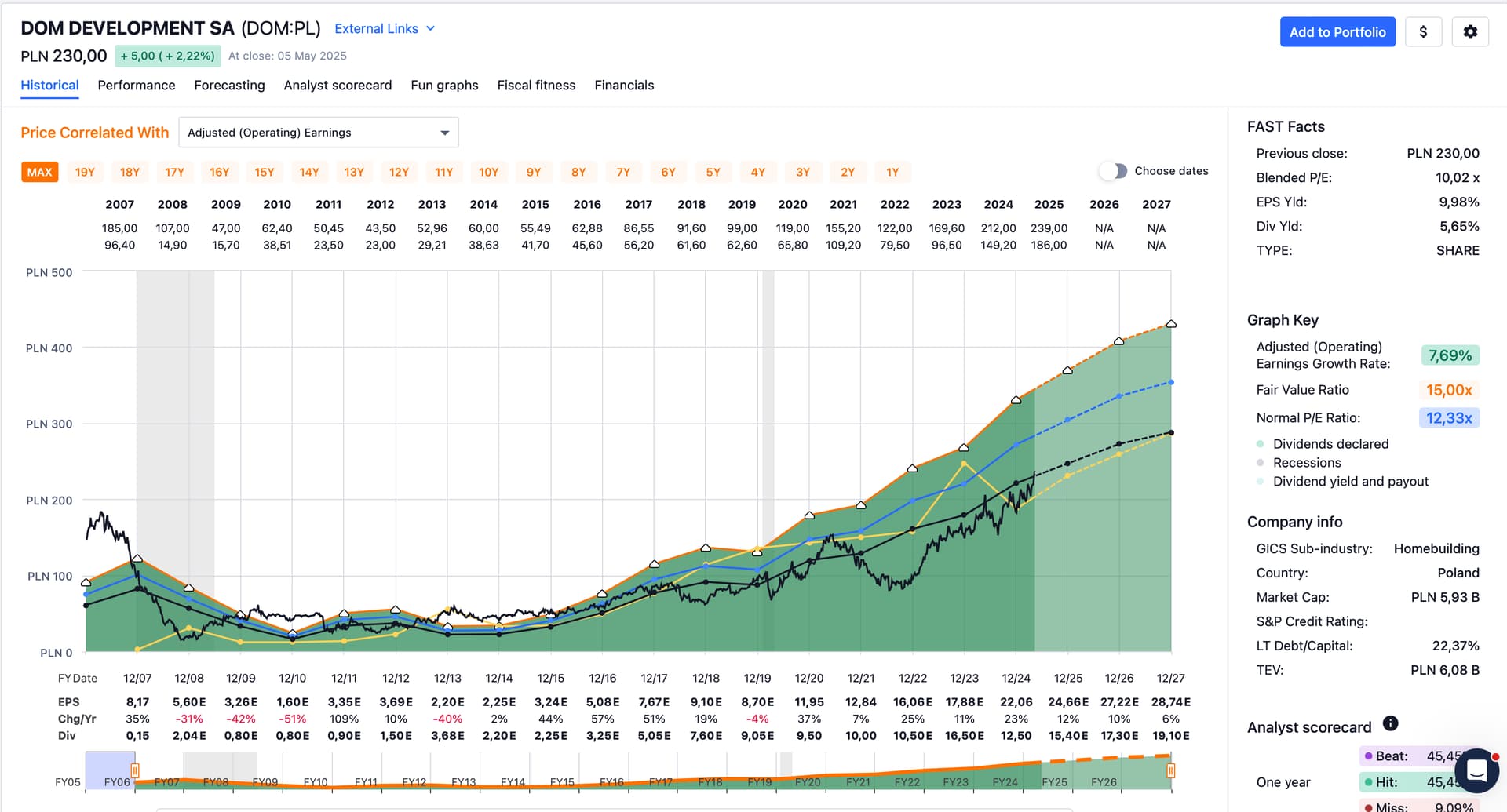Click the External Links chevron arrow
Viewport: 1507px width, 812px height.
(x=430, y=28)
